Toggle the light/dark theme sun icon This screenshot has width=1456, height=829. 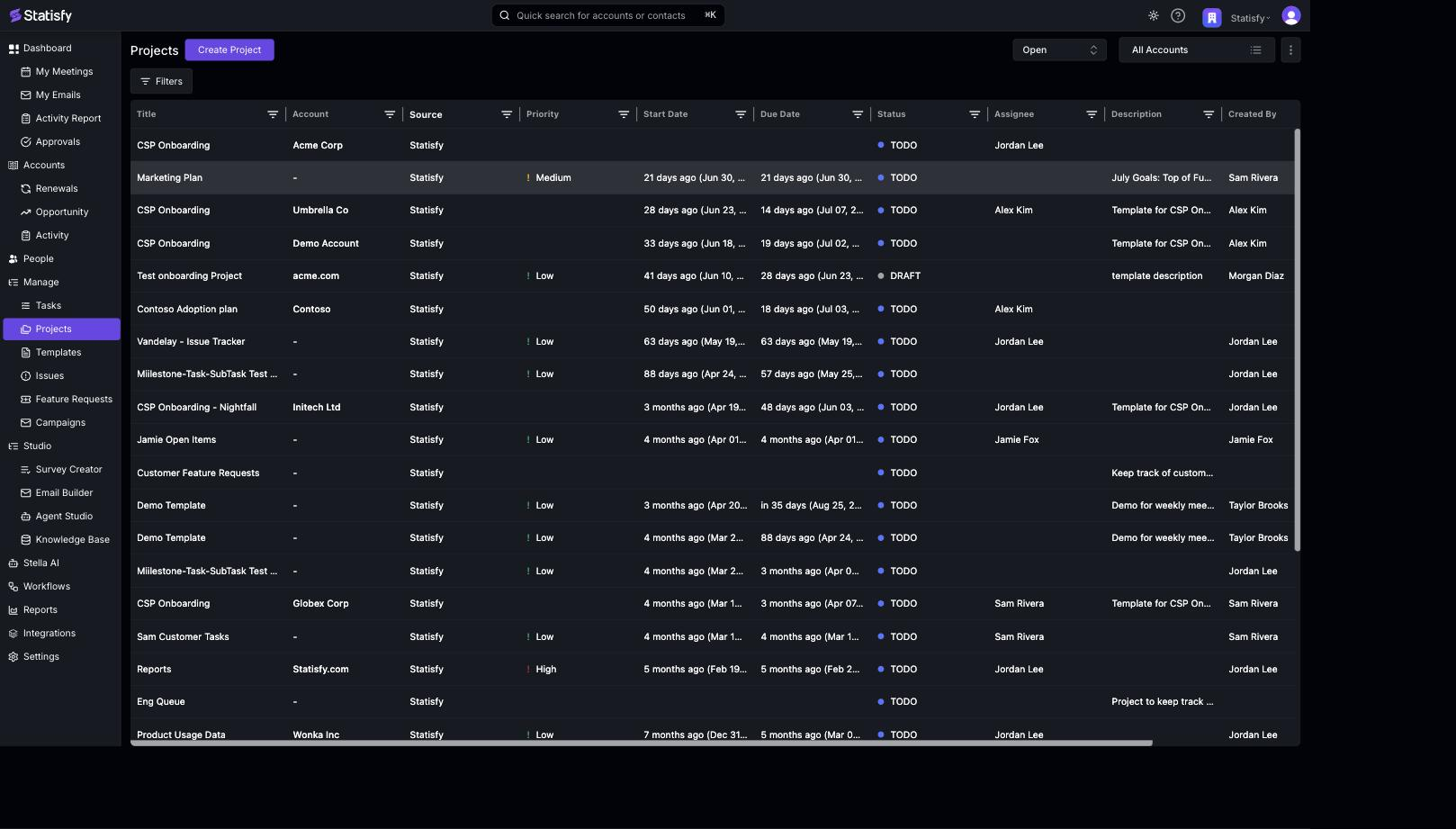click(x=1153, y=16)
